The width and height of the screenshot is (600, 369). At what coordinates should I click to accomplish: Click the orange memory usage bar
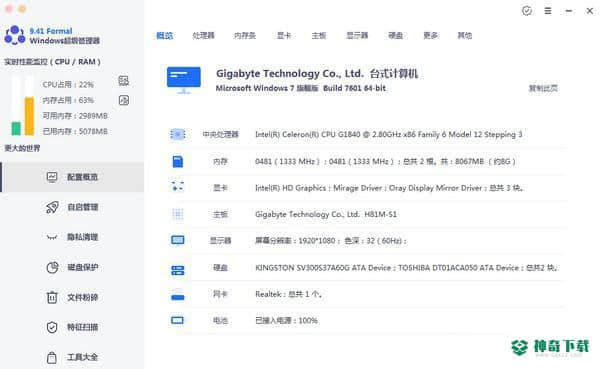pos(29,116)
